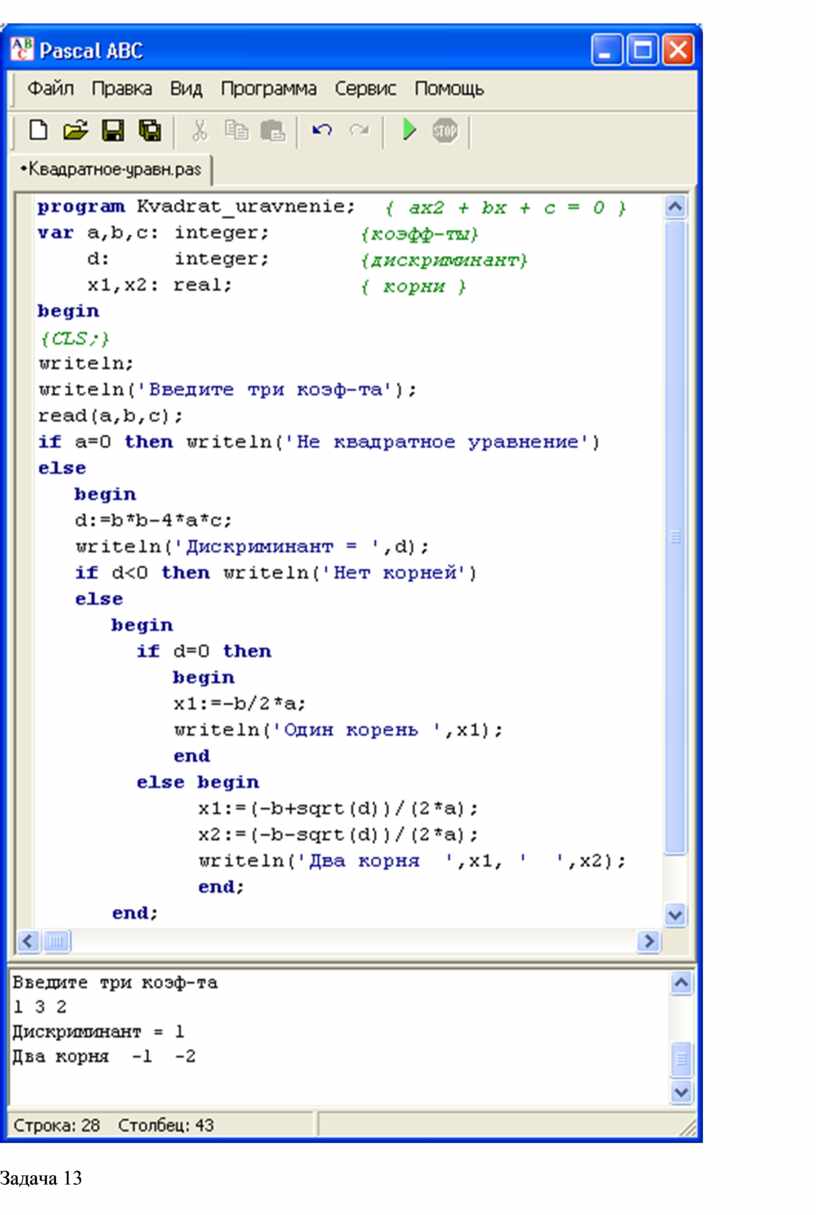Open the Правка menu

coord(122,88)
